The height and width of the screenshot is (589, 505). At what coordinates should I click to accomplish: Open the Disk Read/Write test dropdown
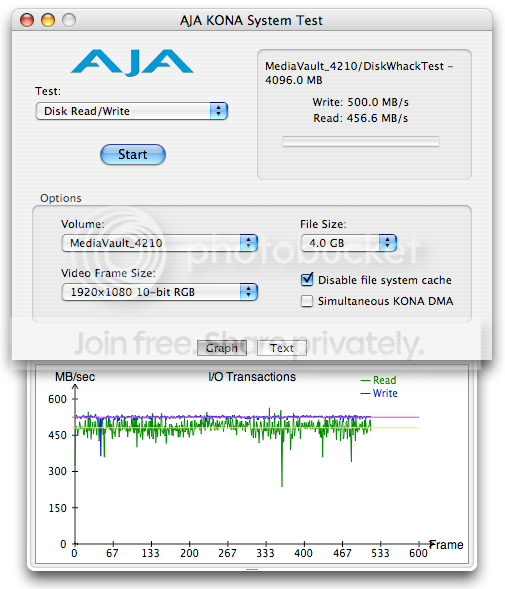click(132, 111)
